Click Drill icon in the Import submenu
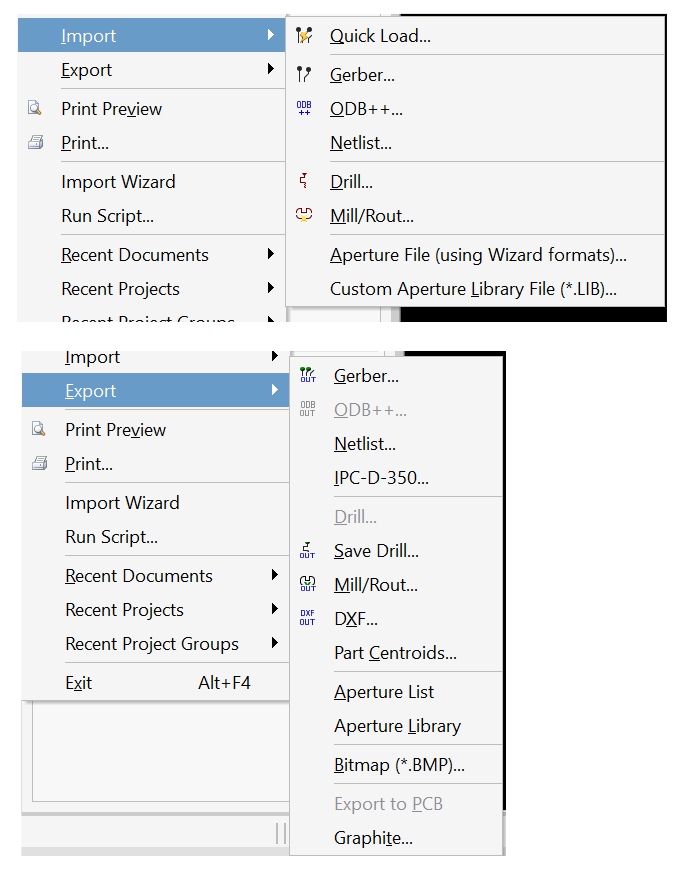This screenshot has height=875, width=681. (x=304, y=181)
